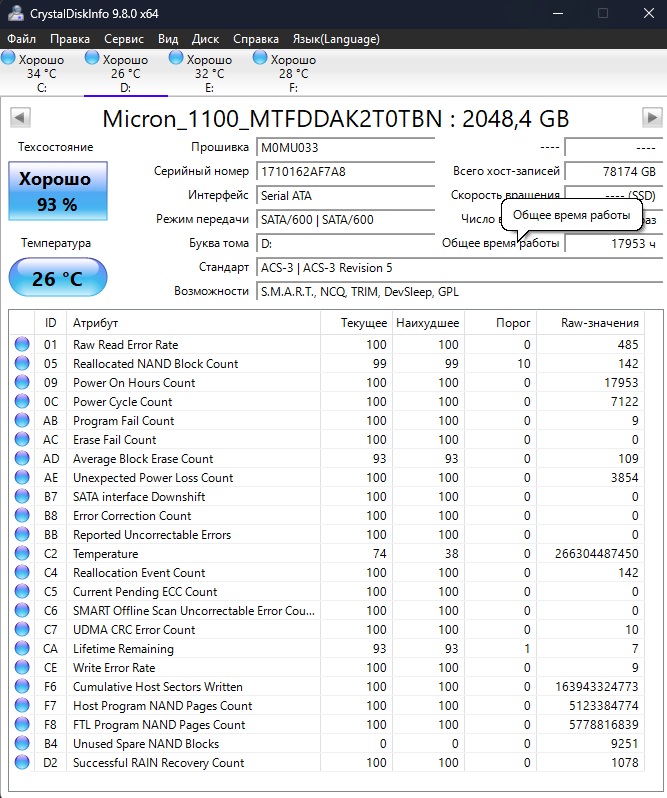Click the Raw-значения column header

pyautogui.click(x=590, y=323)
